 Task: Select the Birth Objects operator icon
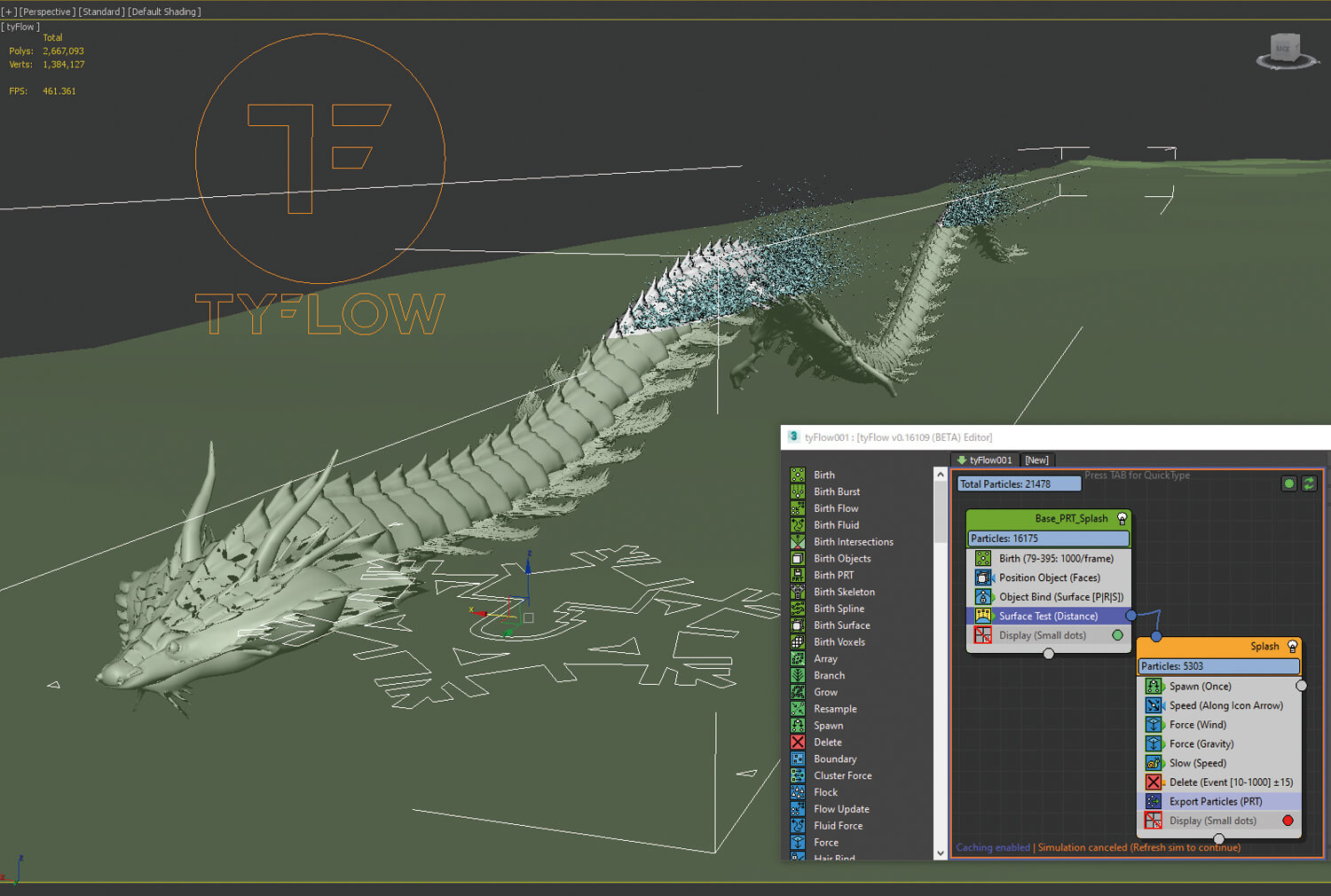798,559
